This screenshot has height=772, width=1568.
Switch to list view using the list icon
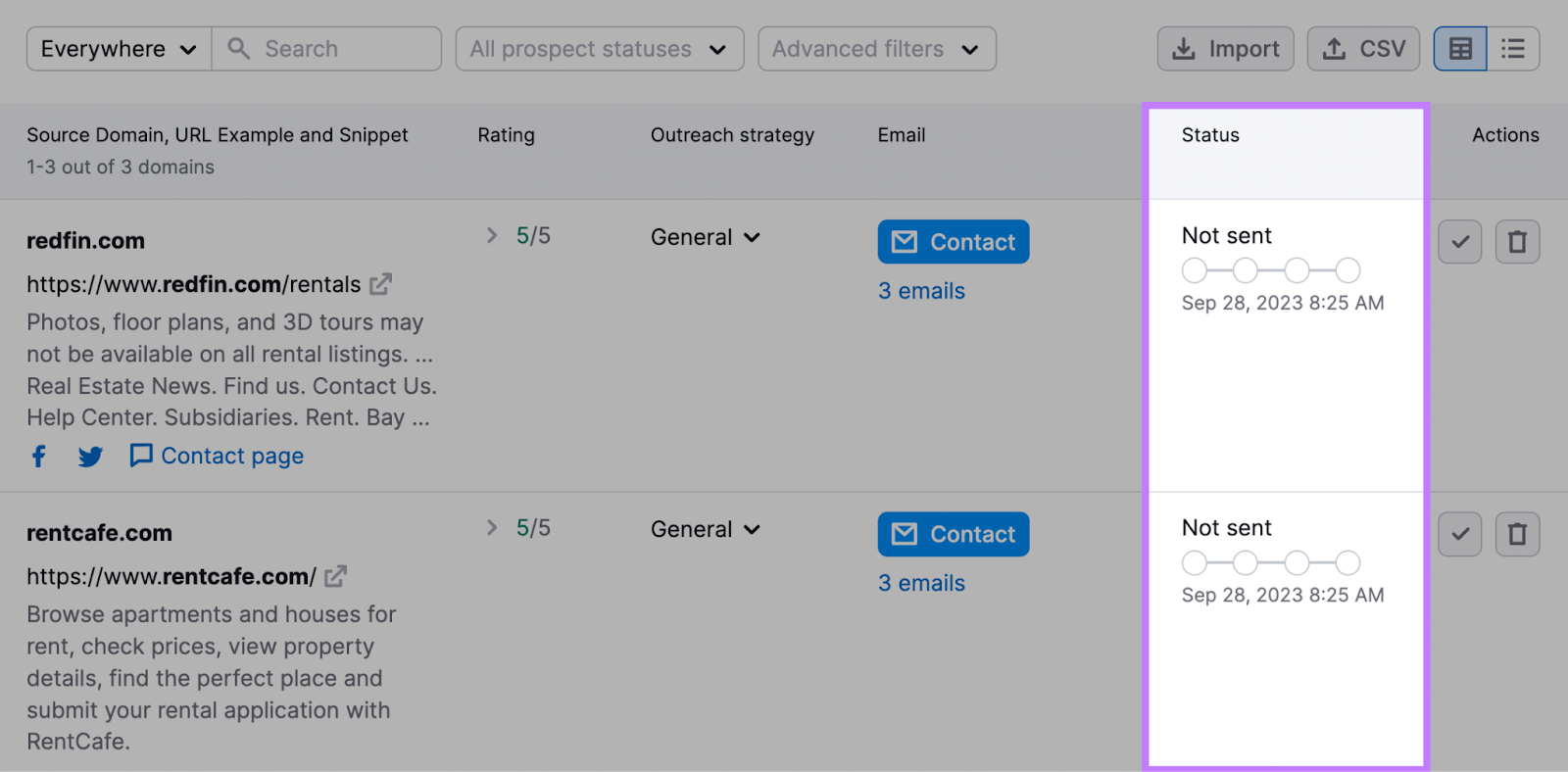click(1514, 48)
